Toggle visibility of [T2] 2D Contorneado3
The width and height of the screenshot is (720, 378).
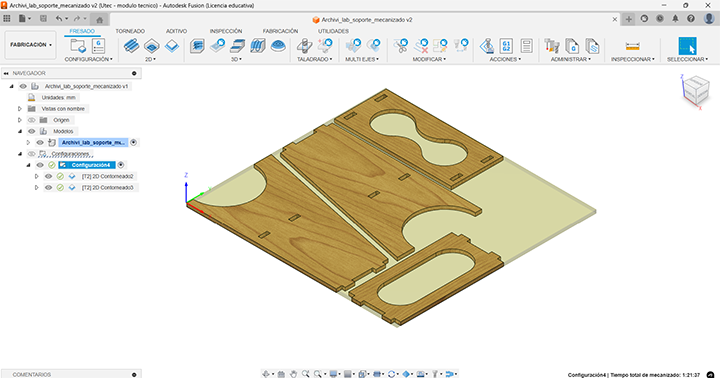(x=48, y=187)
